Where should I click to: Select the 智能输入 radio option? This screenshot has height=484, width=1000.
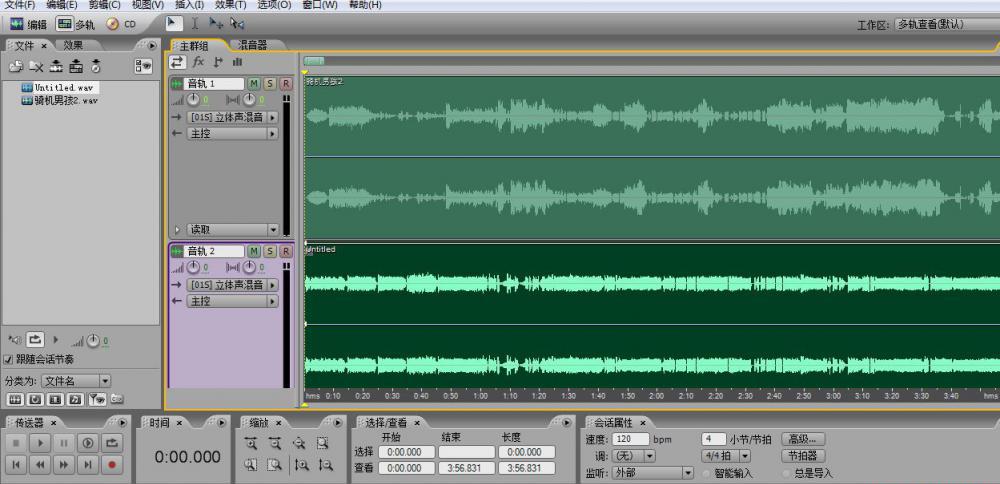pos(707,474)
